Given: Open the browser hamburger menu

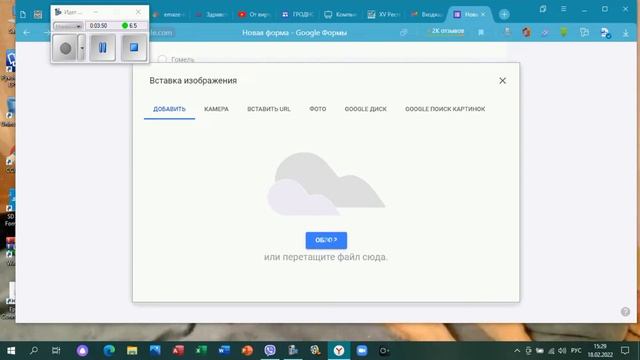Looking at the screenshot, I should [x=564, y=9].
